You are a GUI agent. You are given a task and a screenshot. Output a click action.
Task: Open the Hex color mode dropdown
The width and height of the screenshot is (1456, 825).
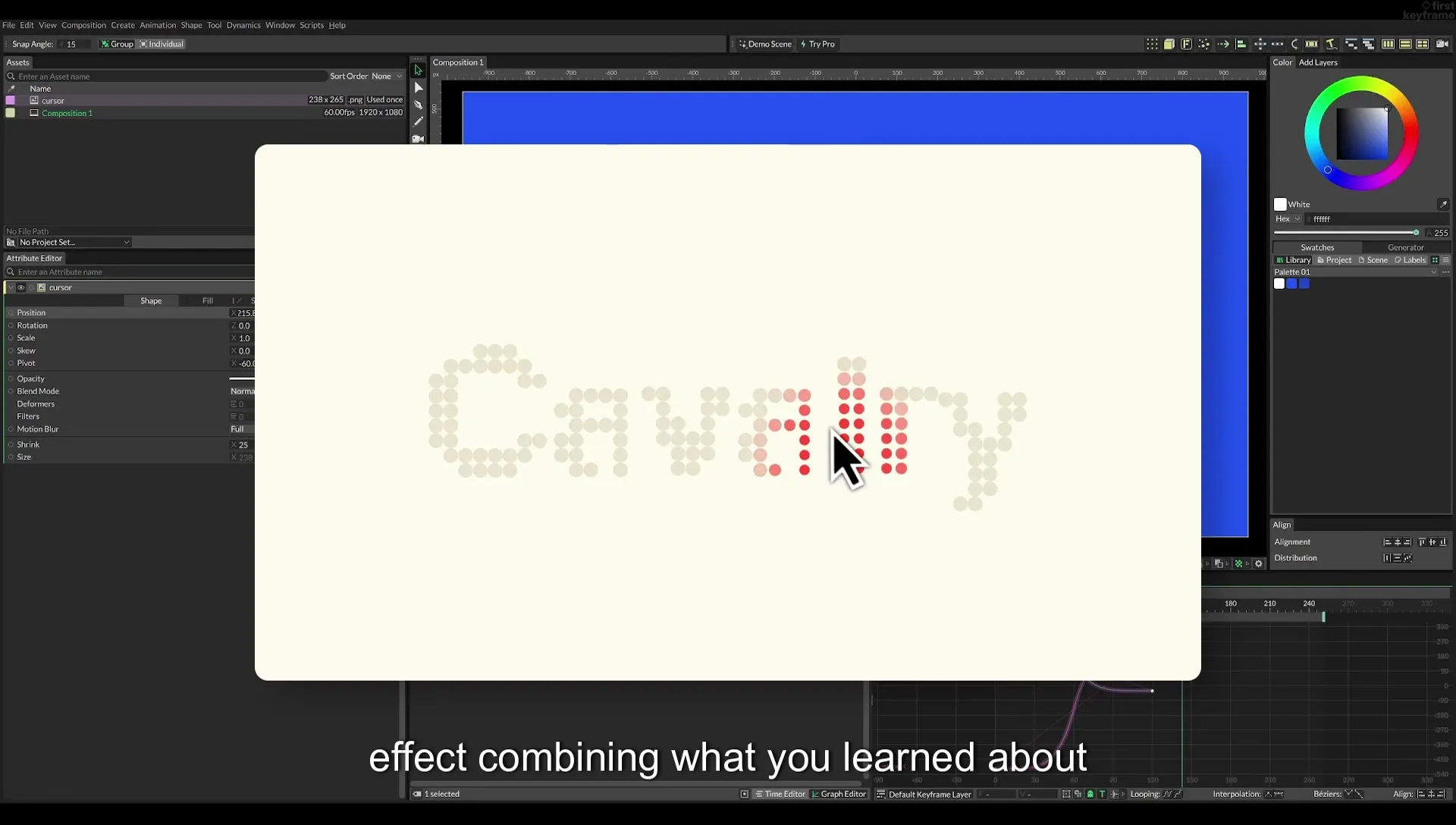1287,219
